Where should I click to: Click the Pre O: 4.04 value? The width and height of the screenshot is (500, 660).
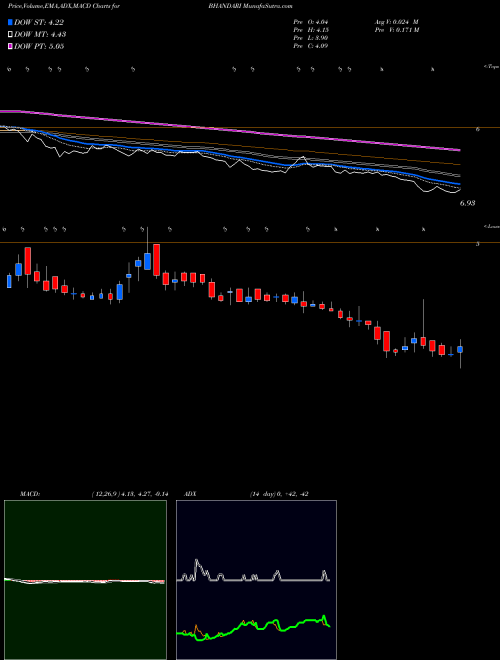pos(311,22)
